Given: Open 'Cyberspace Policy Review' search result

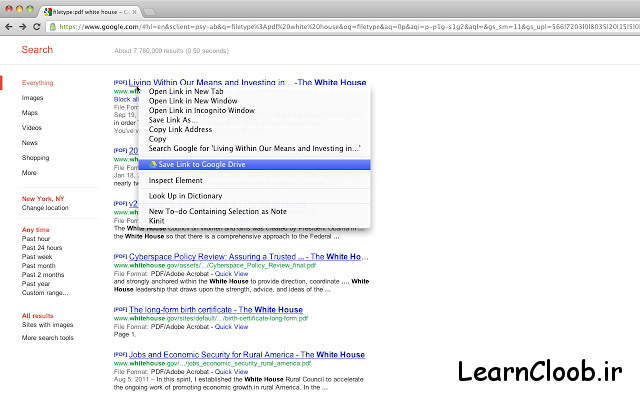Looking at the screenshot, I should (249, 257).
